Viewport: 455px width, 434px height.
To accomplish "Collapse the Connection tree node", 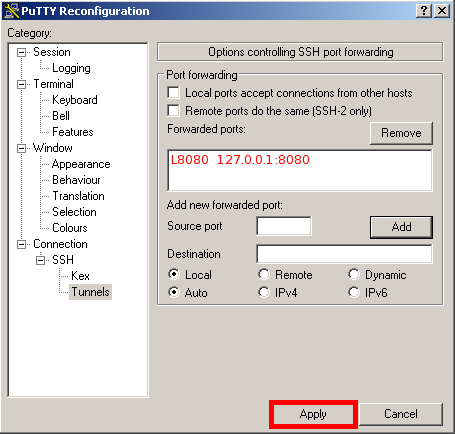I will (x=21, y=244).
